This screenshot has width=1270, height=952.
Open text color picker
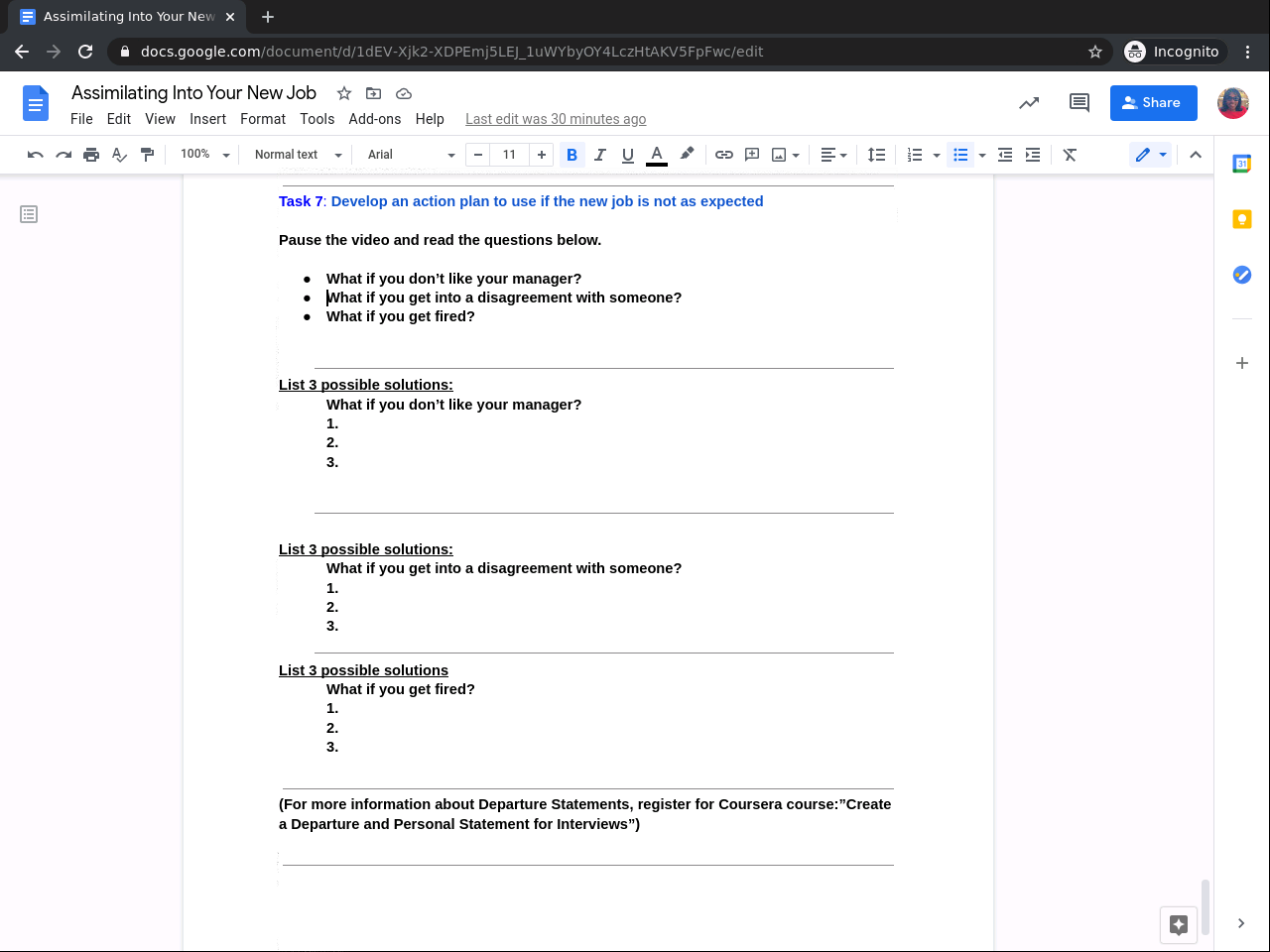(657, 155)
